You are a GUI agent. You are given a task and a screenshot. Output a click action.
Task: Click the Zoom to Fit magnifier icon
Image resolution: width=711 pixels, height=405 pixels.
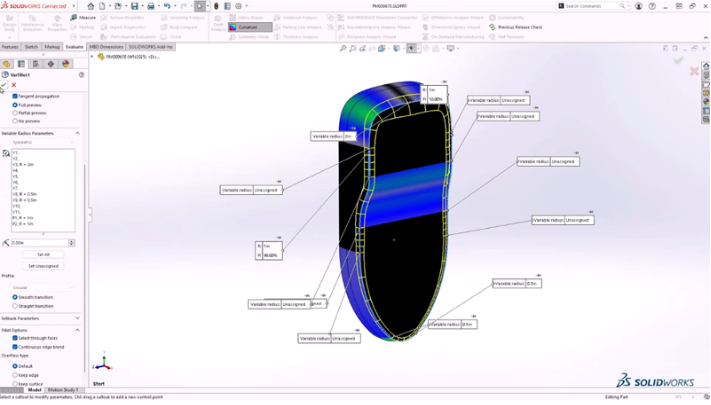pyautogui.click(x=343, y=49)
